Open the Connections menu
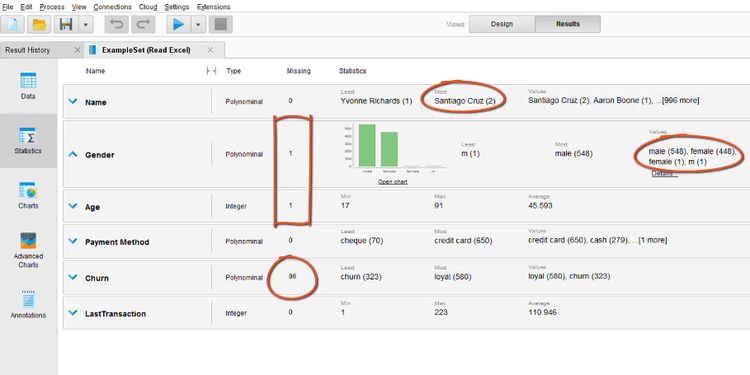The image size is (750, 375). click(112, 7)
